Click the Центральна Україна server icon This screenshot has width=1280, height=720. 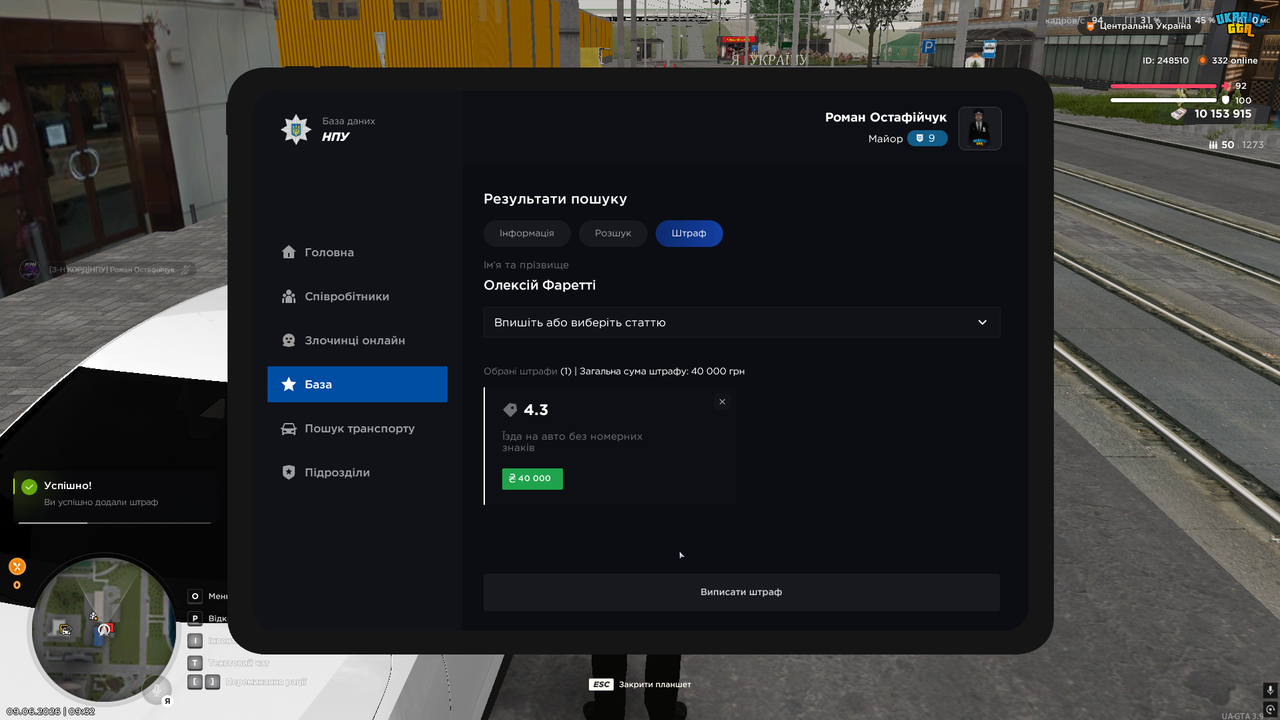pos(1092,26)
